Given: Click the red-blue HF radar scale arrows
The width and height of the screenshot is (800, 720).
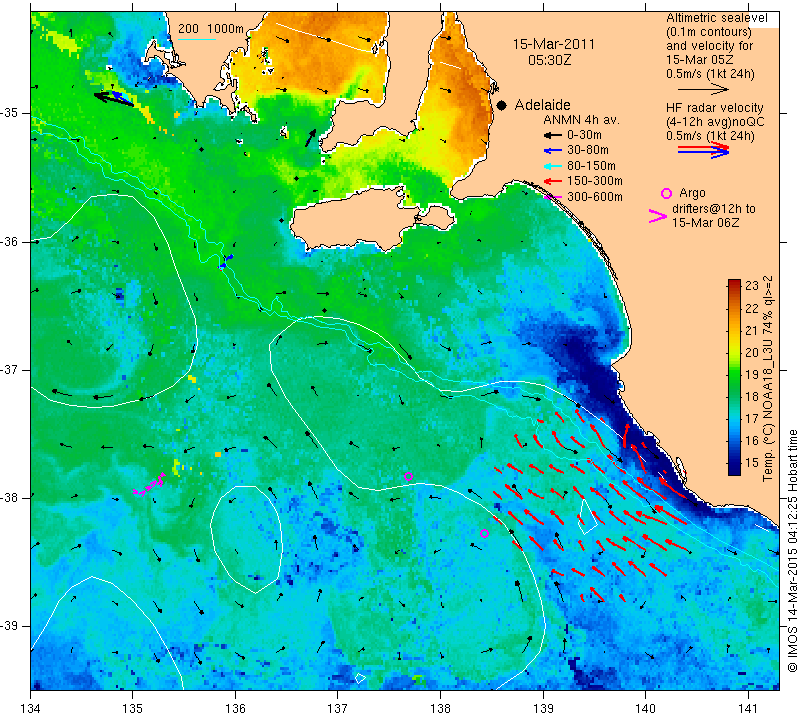Looking at the screenshot, I should (x=704, y=150).
